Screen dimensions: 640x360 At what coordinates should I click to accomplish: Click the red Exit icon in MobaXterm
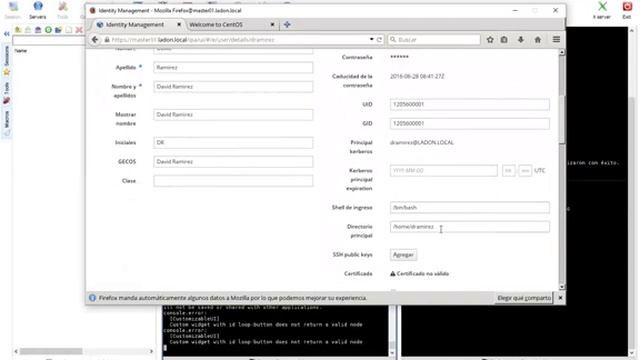[x=627, y=9]
